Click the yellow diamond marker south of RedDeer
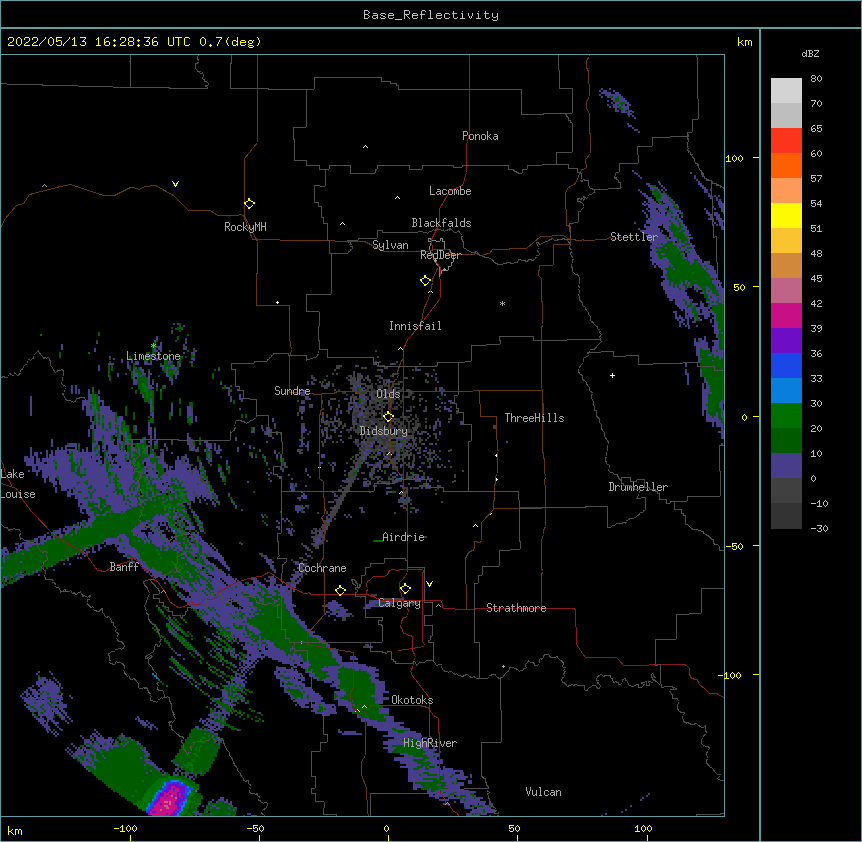The width and height of the screenshot is (862, 842). click(x=425, y=281)
